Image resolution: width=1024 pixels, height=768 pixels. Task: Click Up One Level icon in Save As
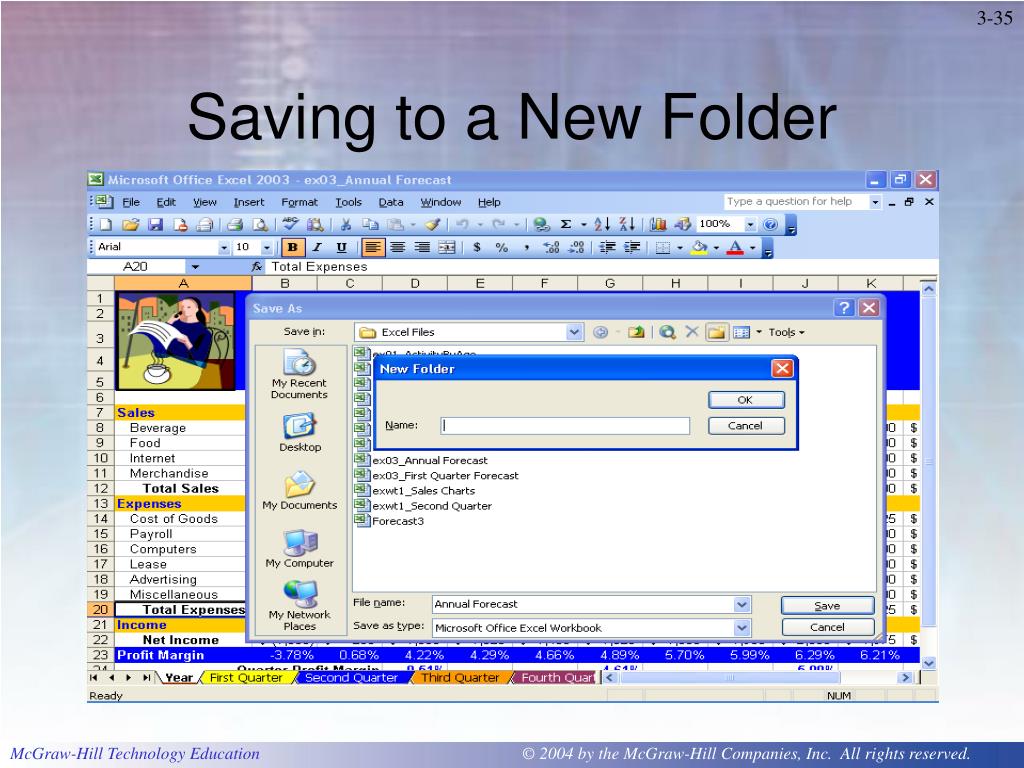coord(636,332)
